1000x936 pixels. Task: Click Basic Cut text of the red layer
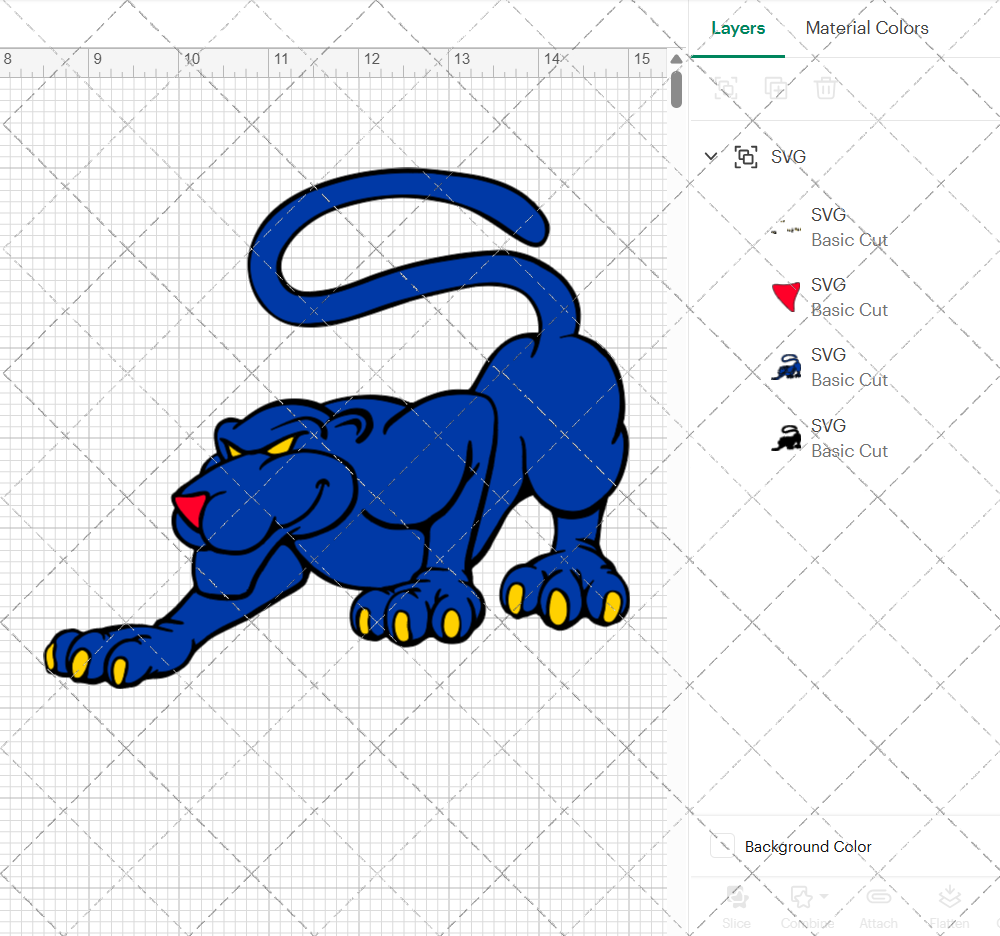pos(849,310)
